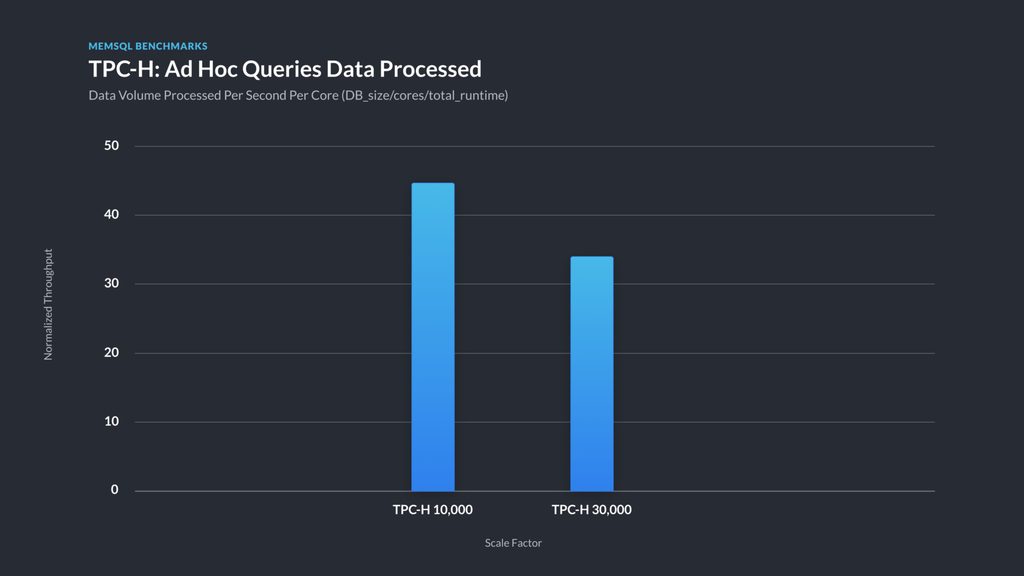The width and height of the screenshot is (1024, 576).
Task: Click the 0 y-axis tick label
Action: [x=115, y=490]
